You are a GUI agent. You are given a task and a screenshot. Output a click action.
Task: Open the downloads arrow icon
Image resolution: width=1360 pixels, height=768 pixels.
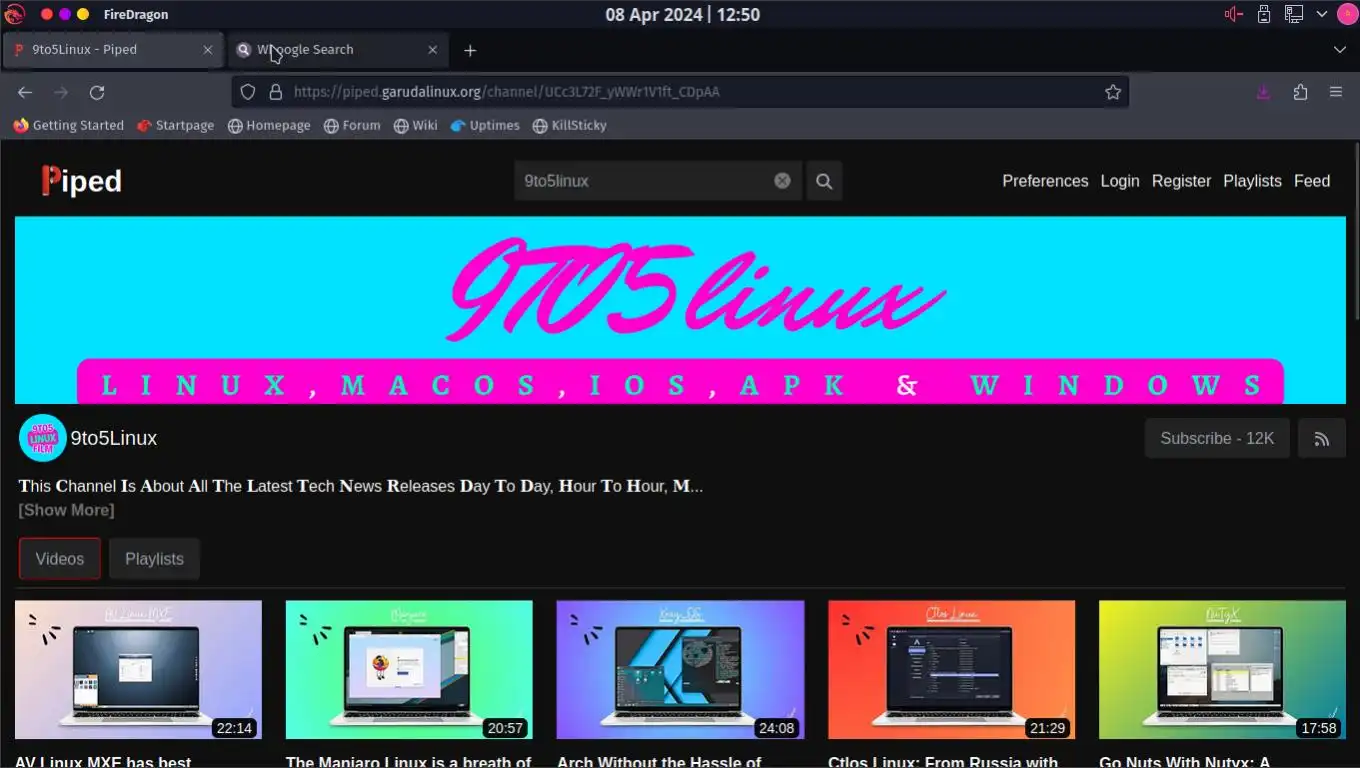coord(1263,92)
